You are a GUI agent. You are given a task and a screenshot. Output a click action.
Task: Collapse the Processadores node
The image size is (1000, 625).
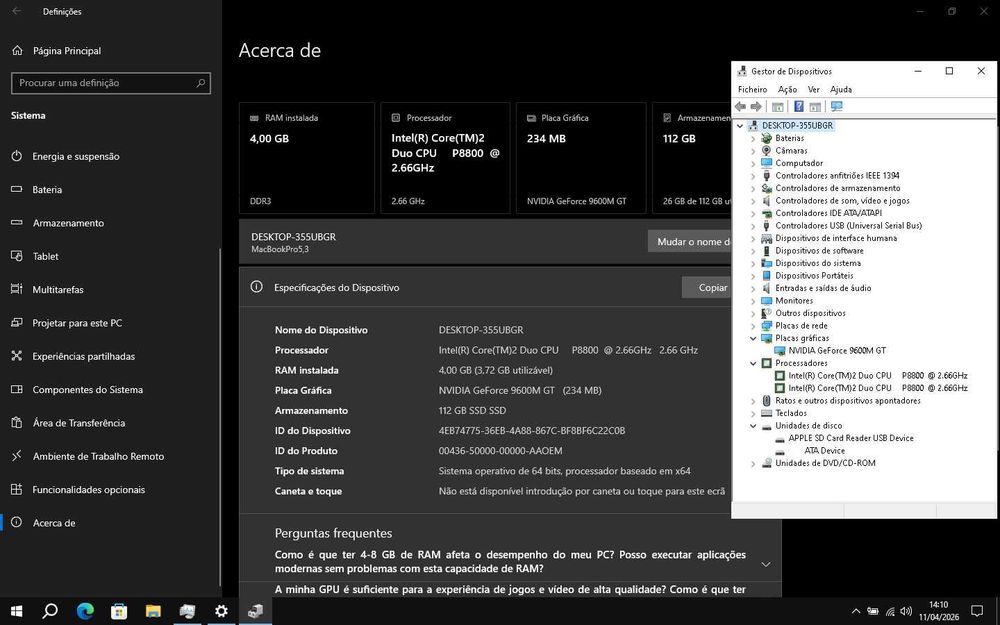click(753, 364)
